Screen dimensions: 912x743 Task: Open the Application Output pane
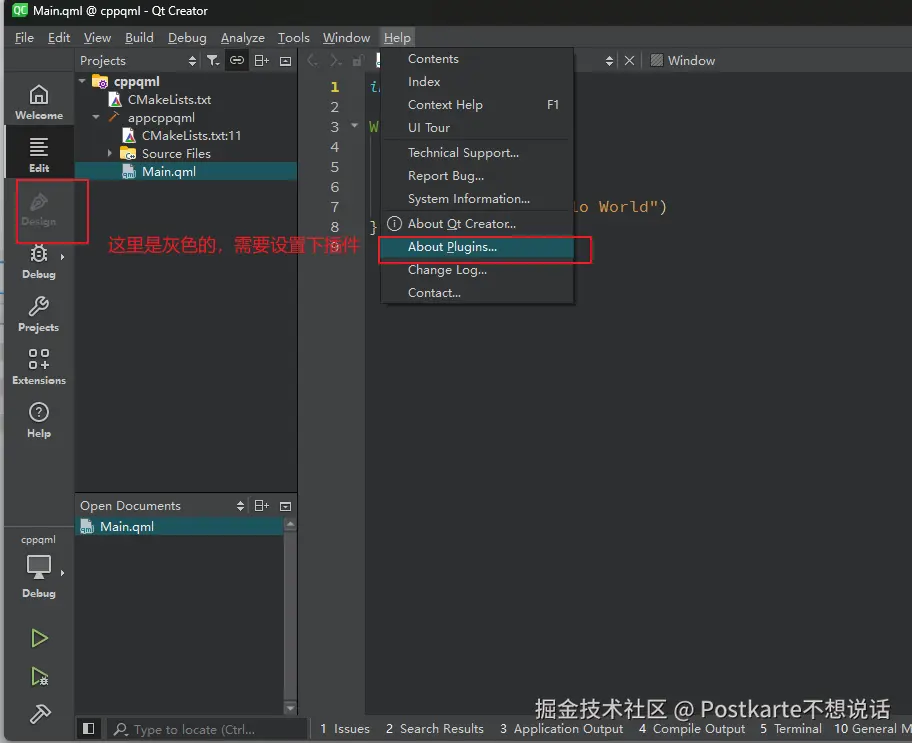pos(561,728)
